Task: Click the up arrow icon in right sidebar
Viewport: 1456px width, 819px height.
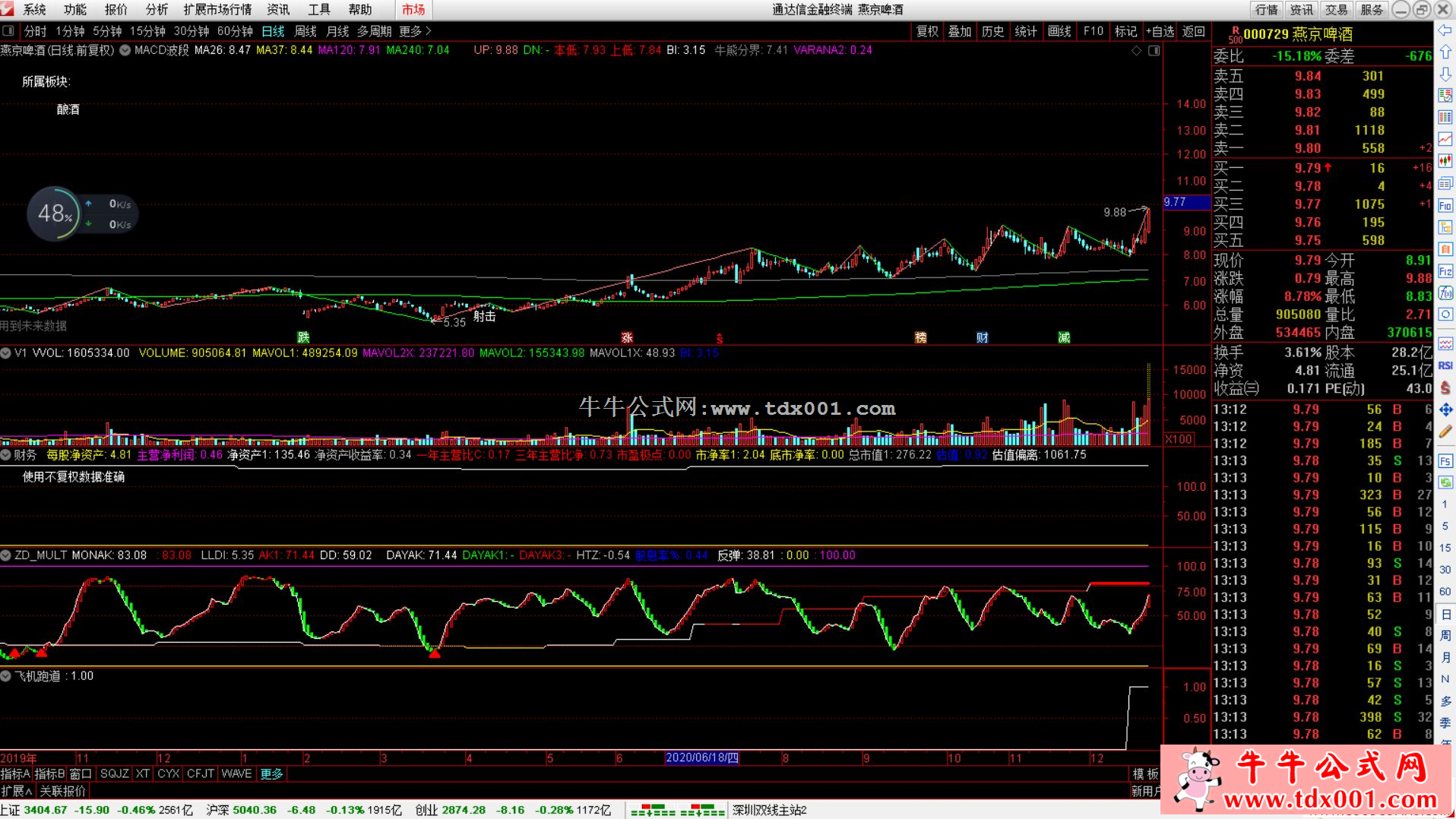Action: tap(1445, 52)
